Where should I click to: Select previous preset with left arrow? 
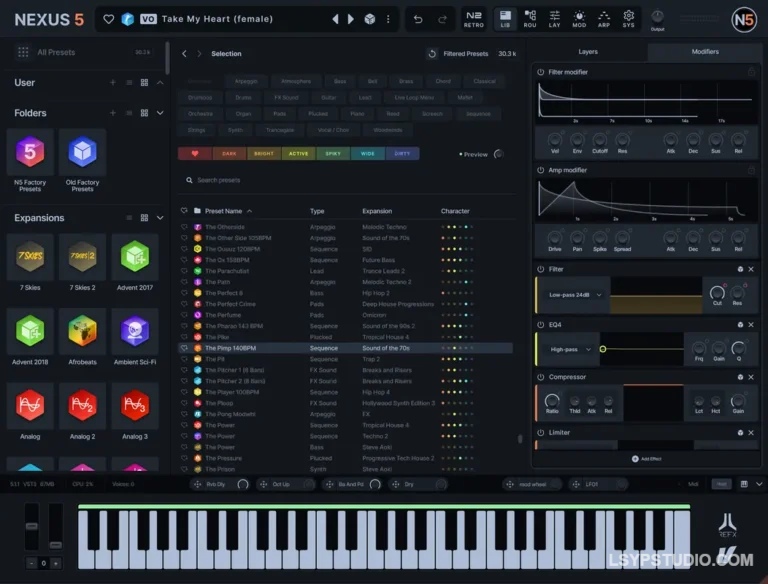click(336, 19)
